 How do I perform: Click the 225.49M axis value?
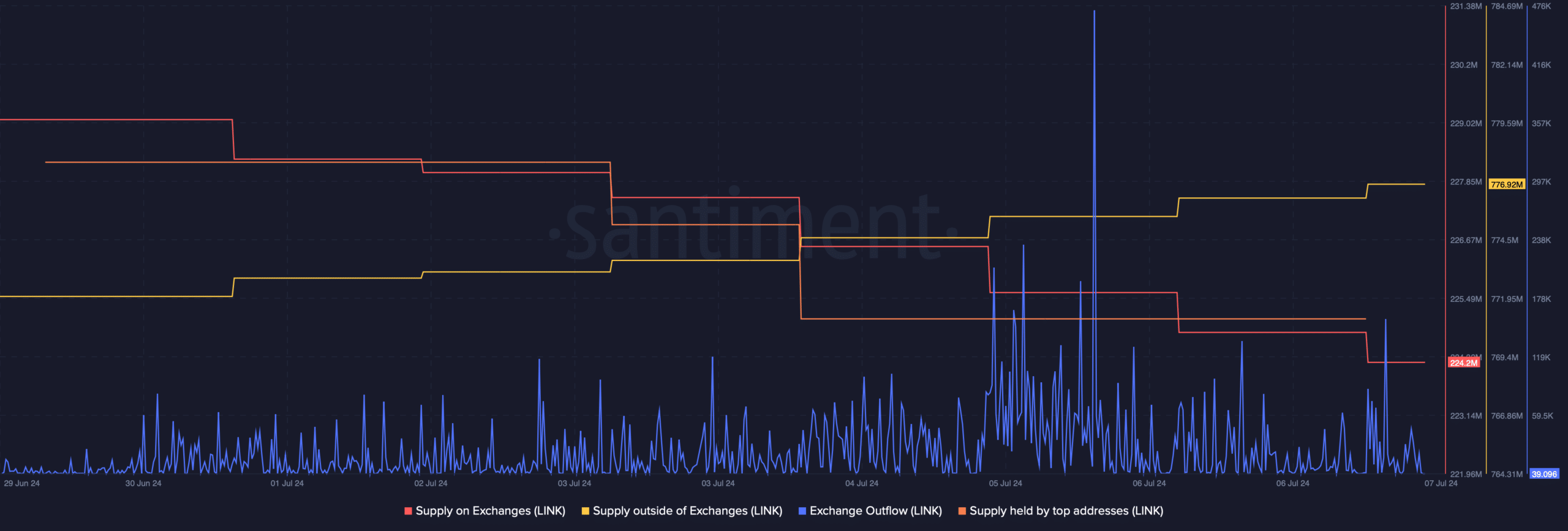click(x=1466, y=299)
